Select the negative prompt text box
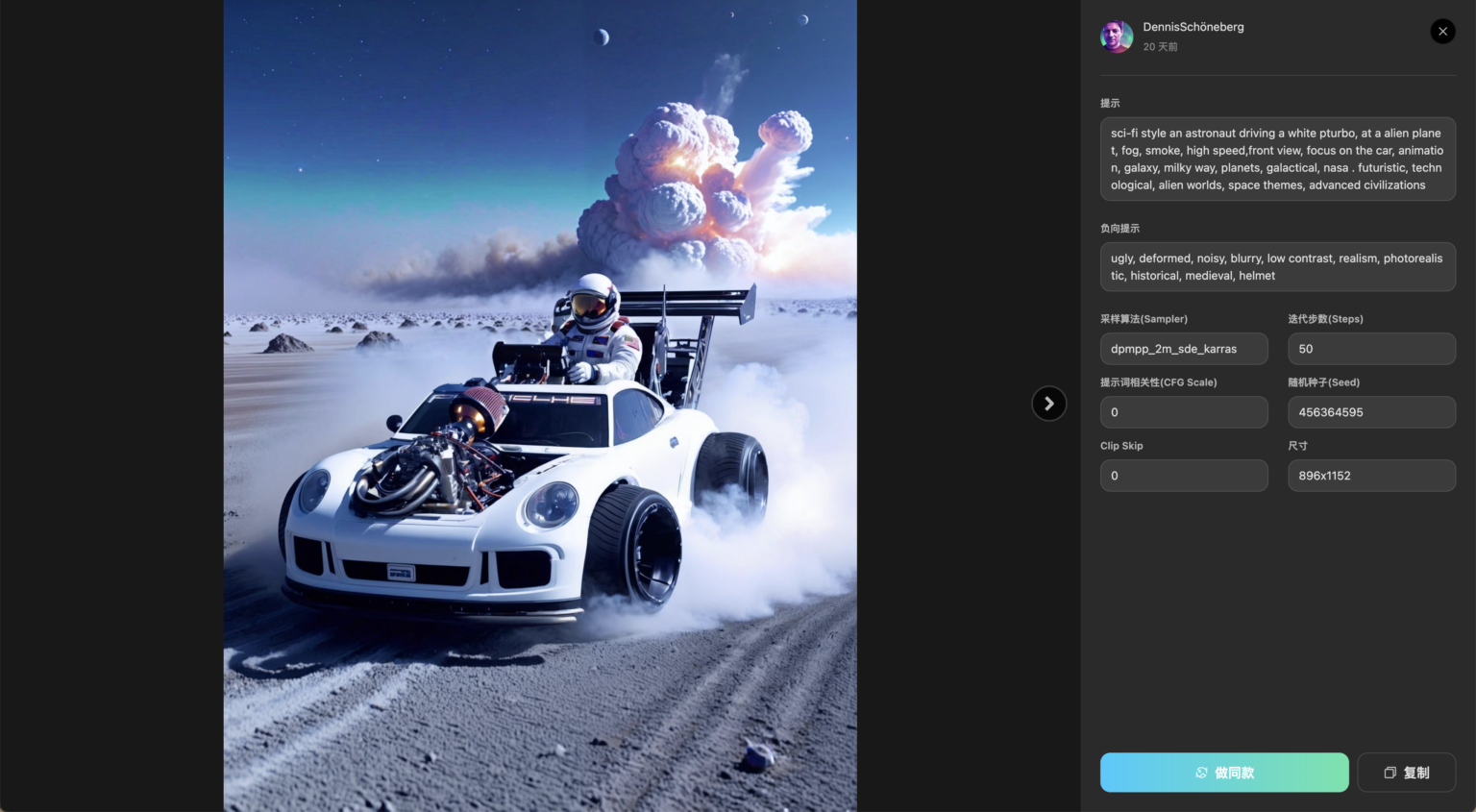Image resolution: width=1476 pixels, height=812 pixels. (x=1277, y=267)
